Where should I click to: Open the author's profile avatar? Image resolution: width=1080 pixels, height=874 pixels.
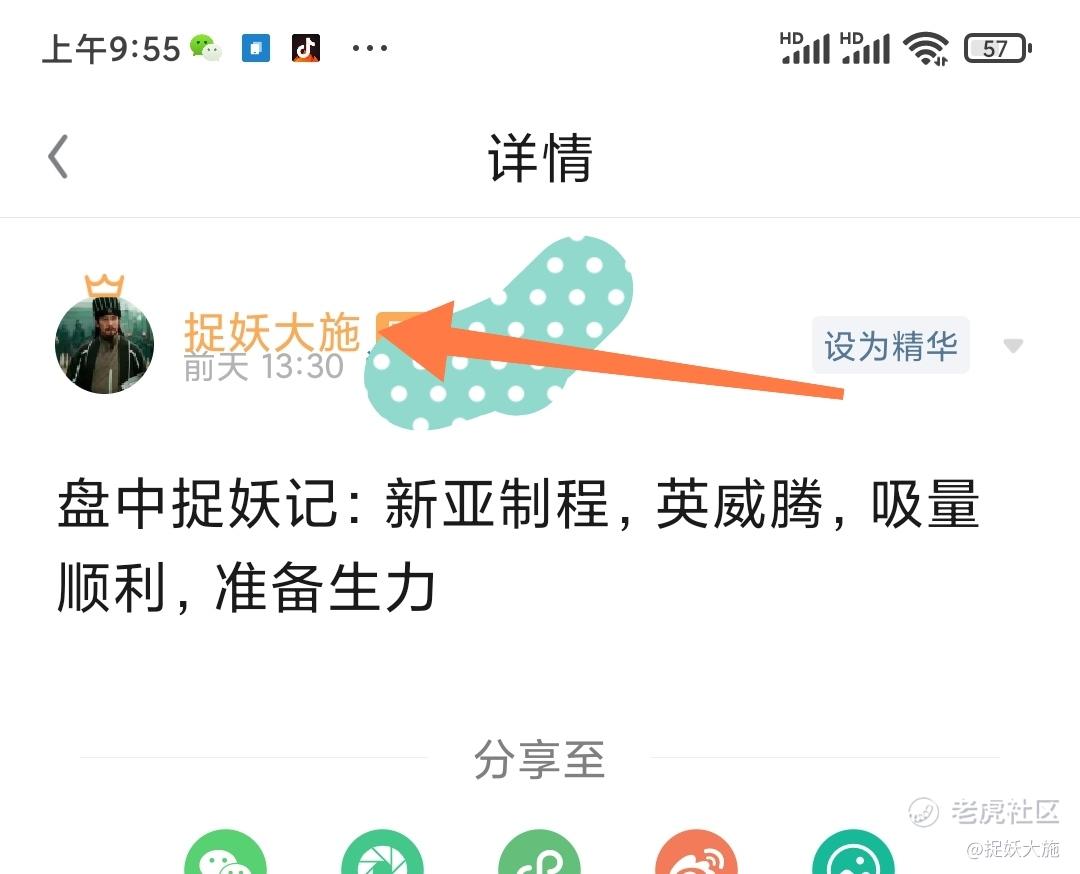click(104, 344)
